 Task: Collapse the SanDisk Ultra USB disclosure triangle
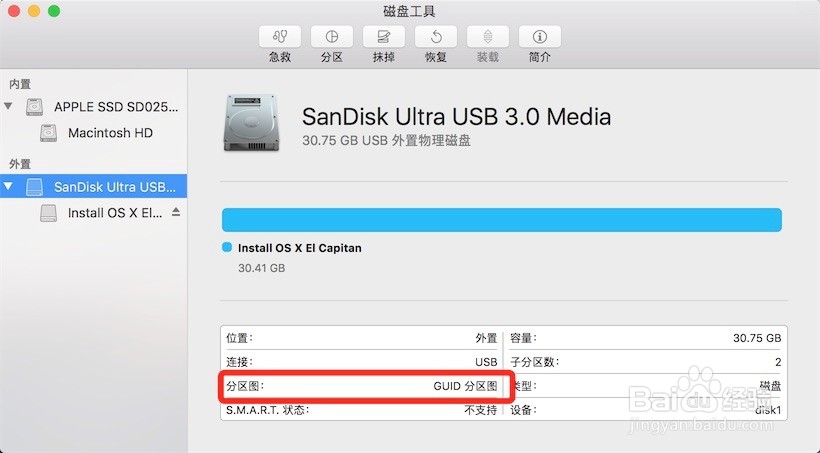coord(9,186)
